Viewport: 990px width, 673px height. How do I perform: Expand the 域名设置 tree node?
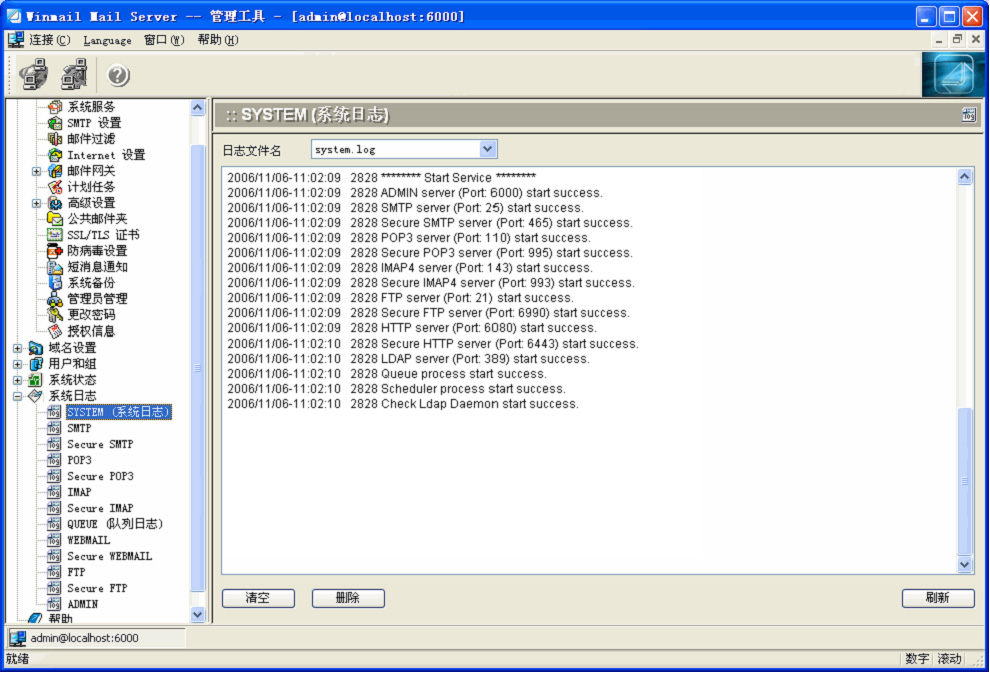pos(18,348)
